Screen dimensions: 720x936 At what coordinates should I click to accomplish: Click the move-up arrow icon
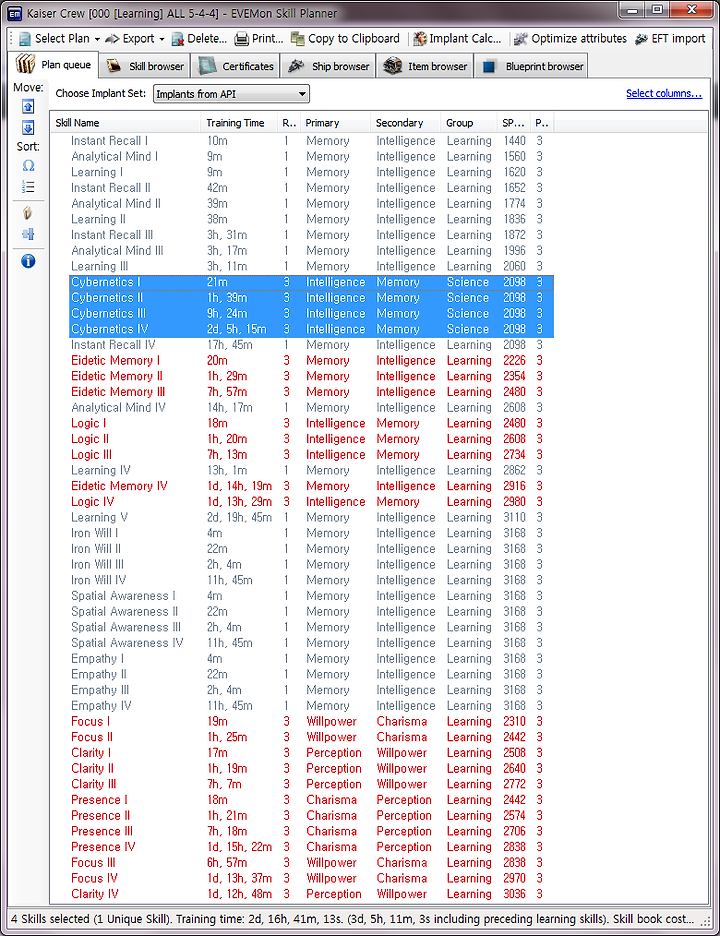28,107
